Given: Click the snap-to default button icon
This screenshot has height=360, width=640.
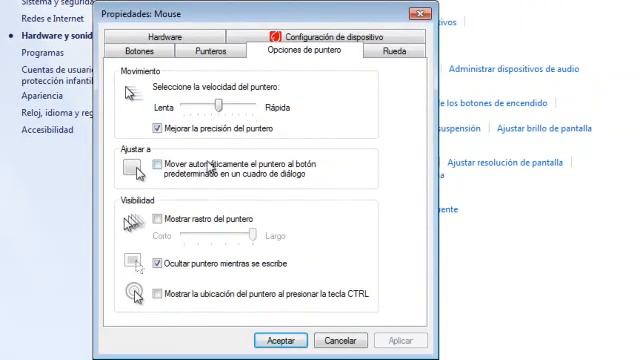Looking at the screenshot, I should [134, 169].
